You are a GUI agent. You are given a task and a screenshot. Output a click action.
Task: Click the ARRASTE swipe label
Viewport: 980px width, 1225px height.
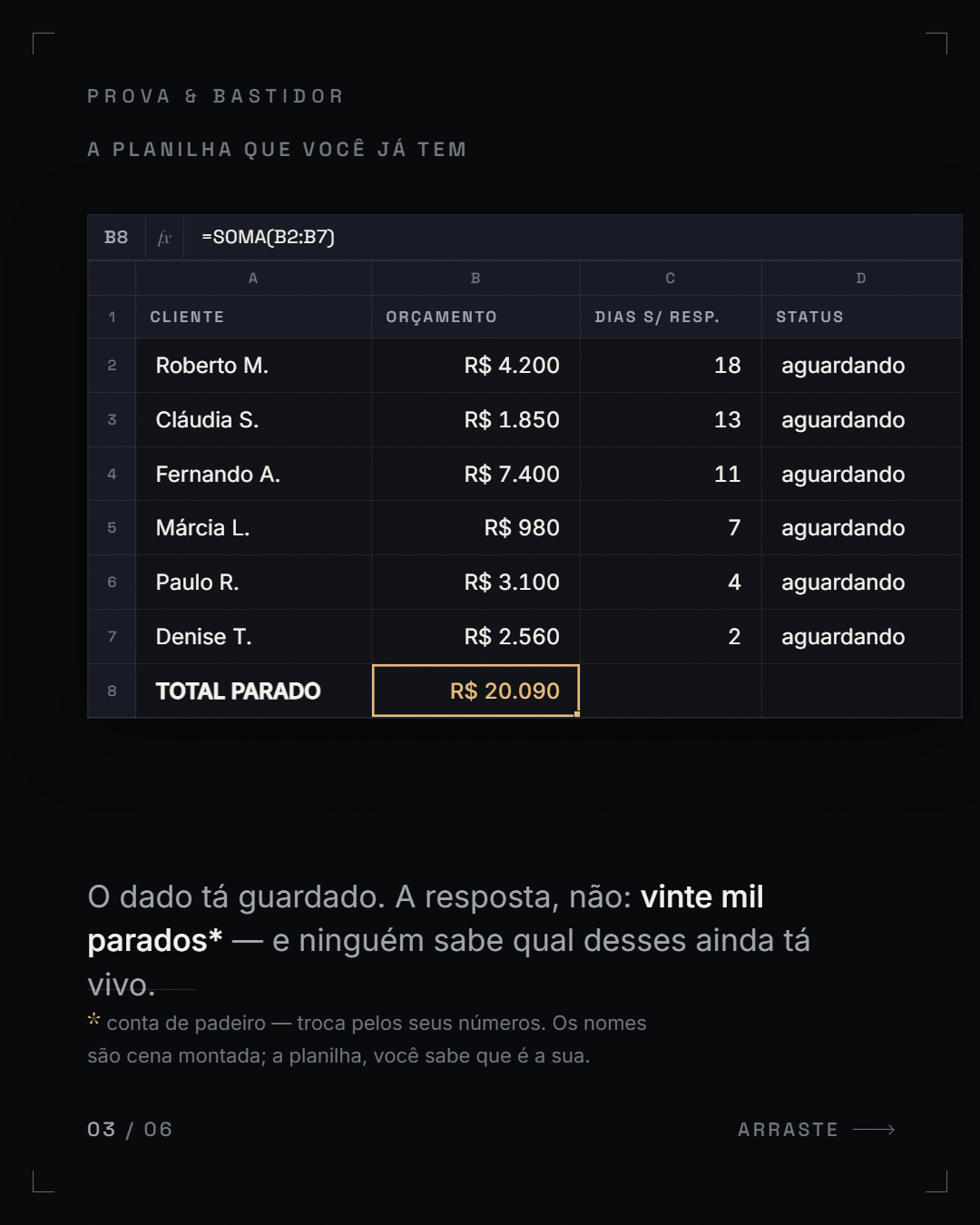coord(788,1130)
